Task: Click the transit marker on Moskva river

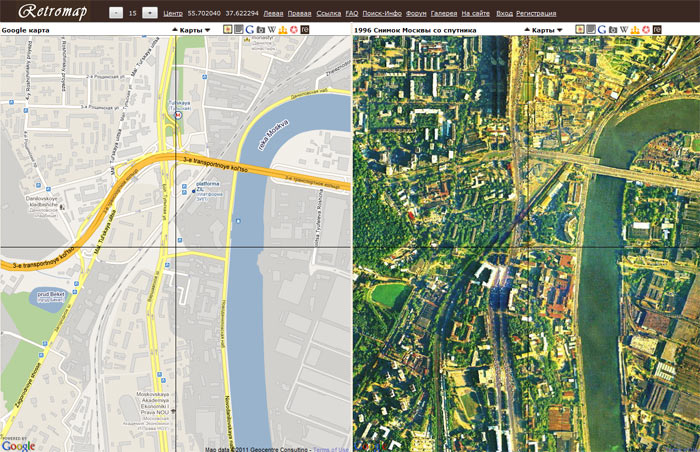Action: pos(238,221)
